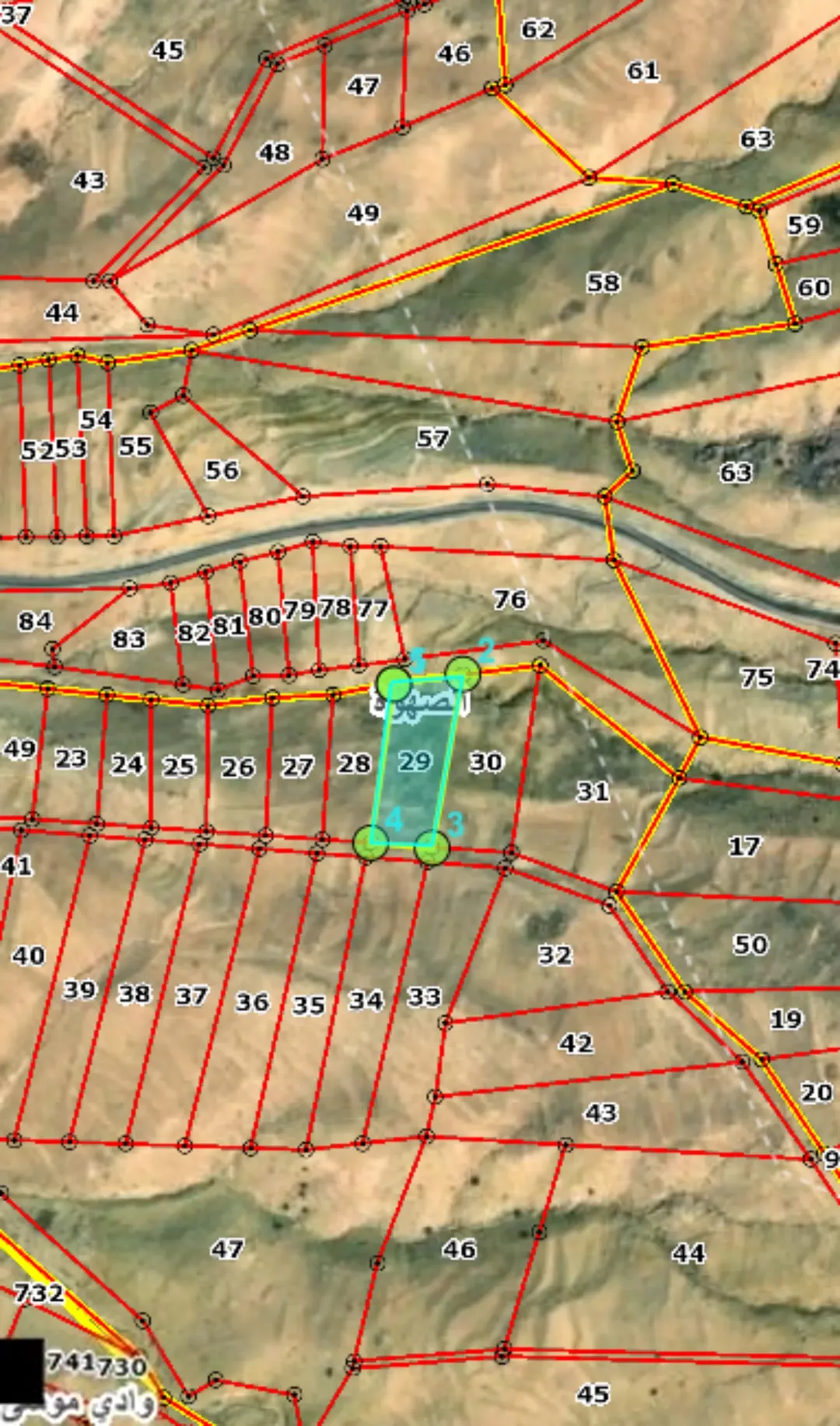The image size is (840, 1426).
Task: Click parcel 31 on the map
Action: coord(593,792)
